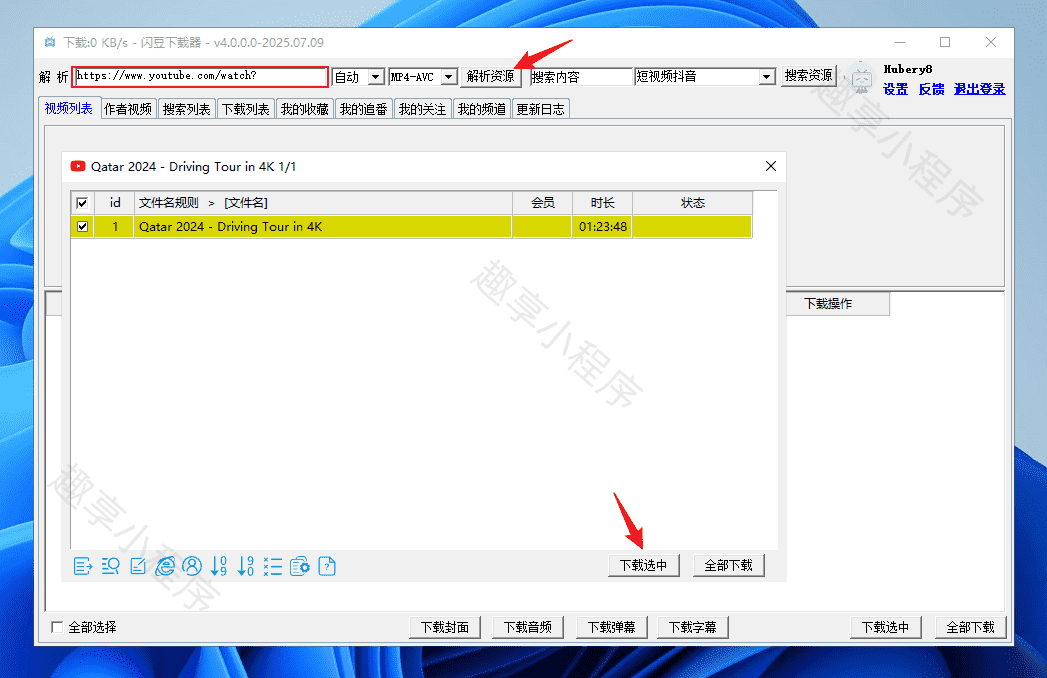Click the app icon in title bar
Viewport: 1047px width, 678px height.
pyautogui.click(x=50, y=42)
